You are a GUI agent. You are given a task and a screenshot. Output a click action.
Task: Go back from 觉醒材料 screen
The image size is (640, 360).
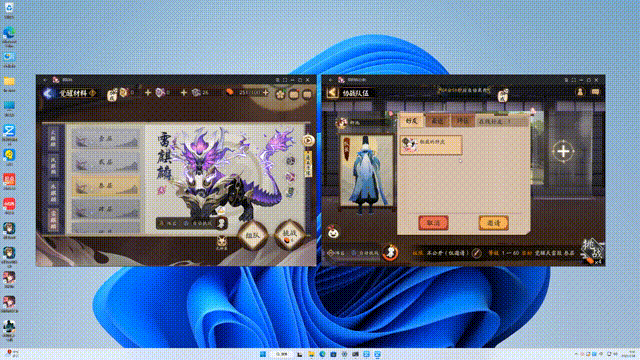pyautogui.click(x=48, y=93)
